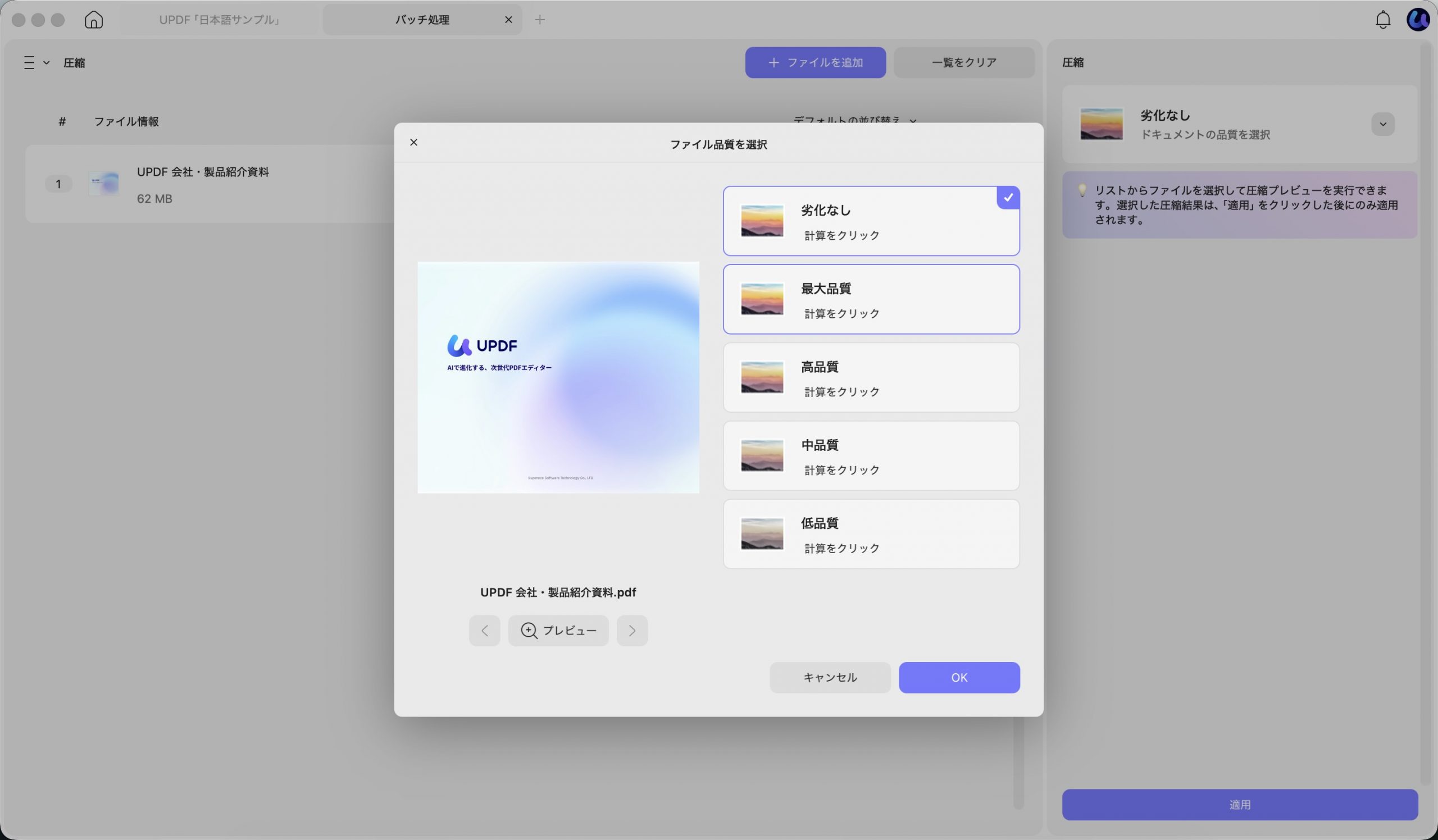Click the 適用 button

(x=1239, y=804)
